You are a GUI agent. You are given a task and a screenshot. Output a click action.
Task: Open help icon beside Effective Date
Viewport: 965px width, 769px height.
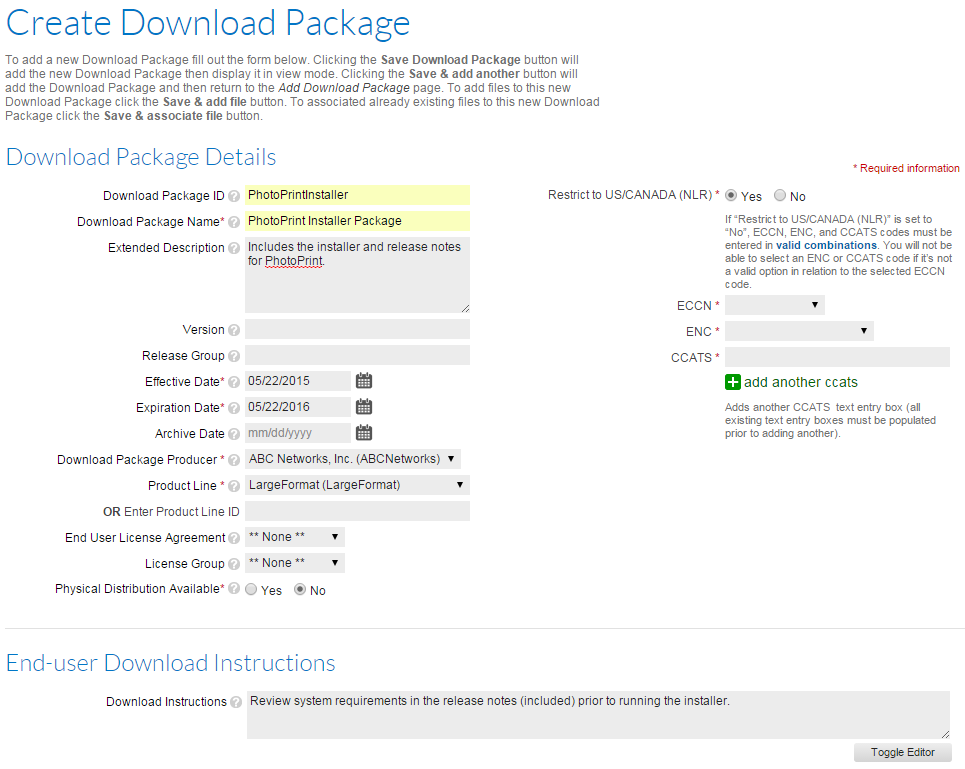[234, 382]
